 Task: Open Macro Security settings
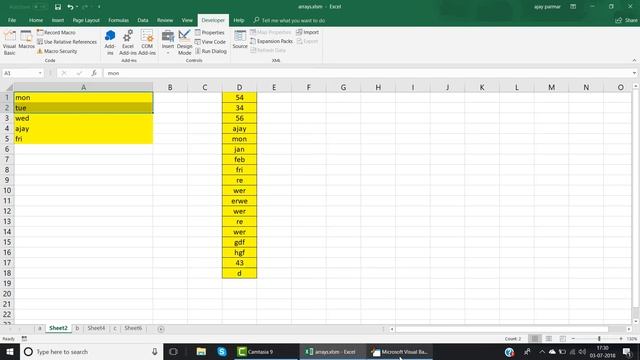(57, 51)
